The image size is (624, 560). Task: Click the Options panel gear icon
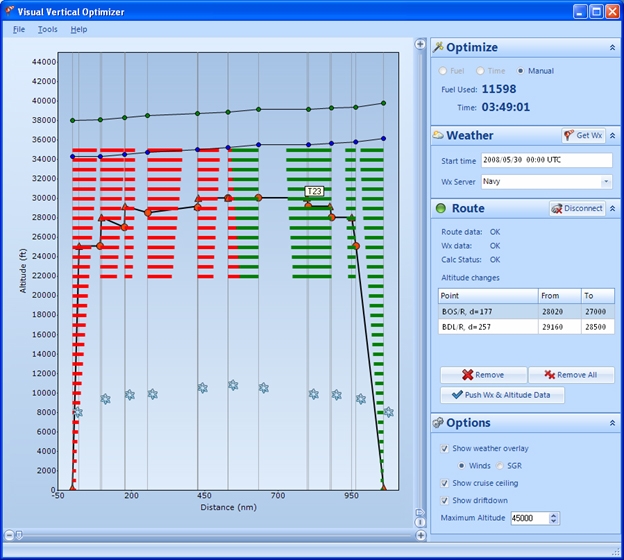pyautogui.click(x=438, y=422)
